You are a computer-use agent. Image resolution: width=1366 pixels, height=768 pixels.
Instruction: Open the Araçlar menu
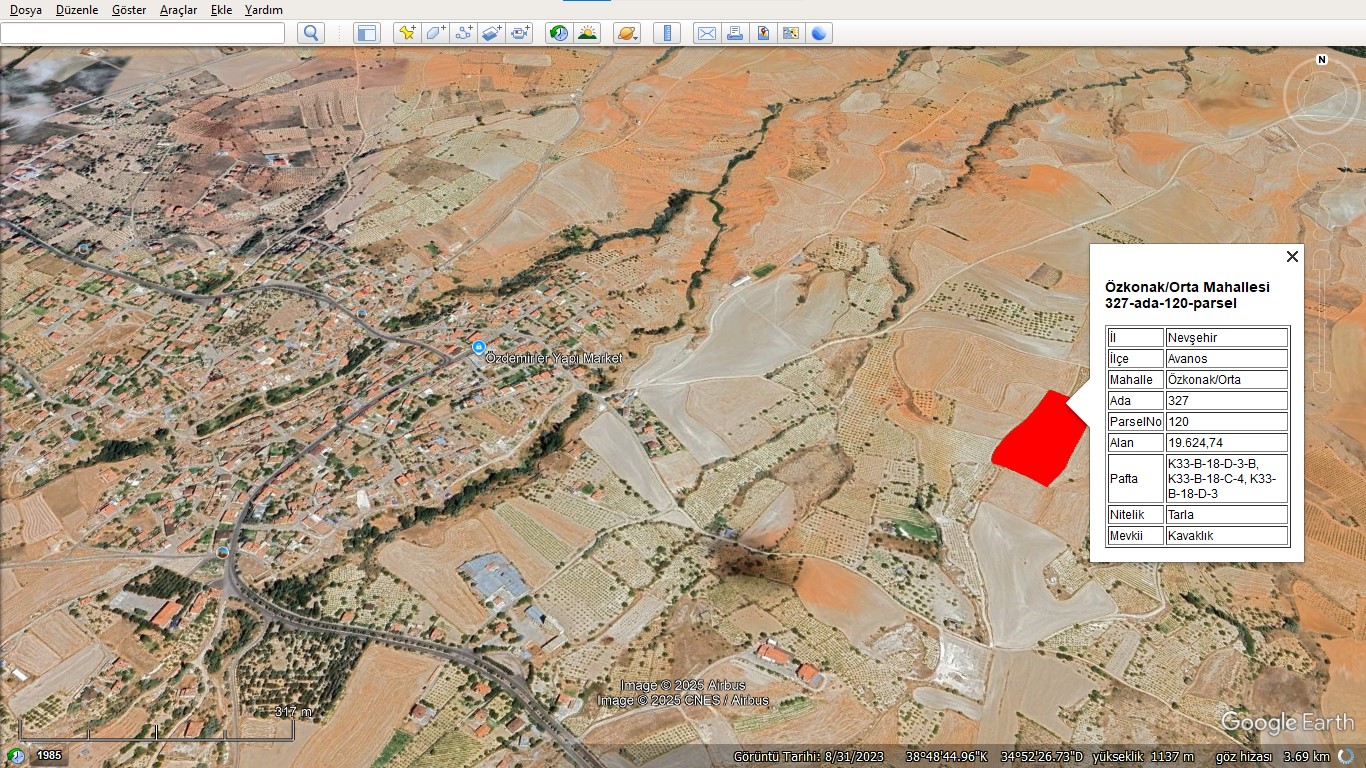tap(178, 10)
